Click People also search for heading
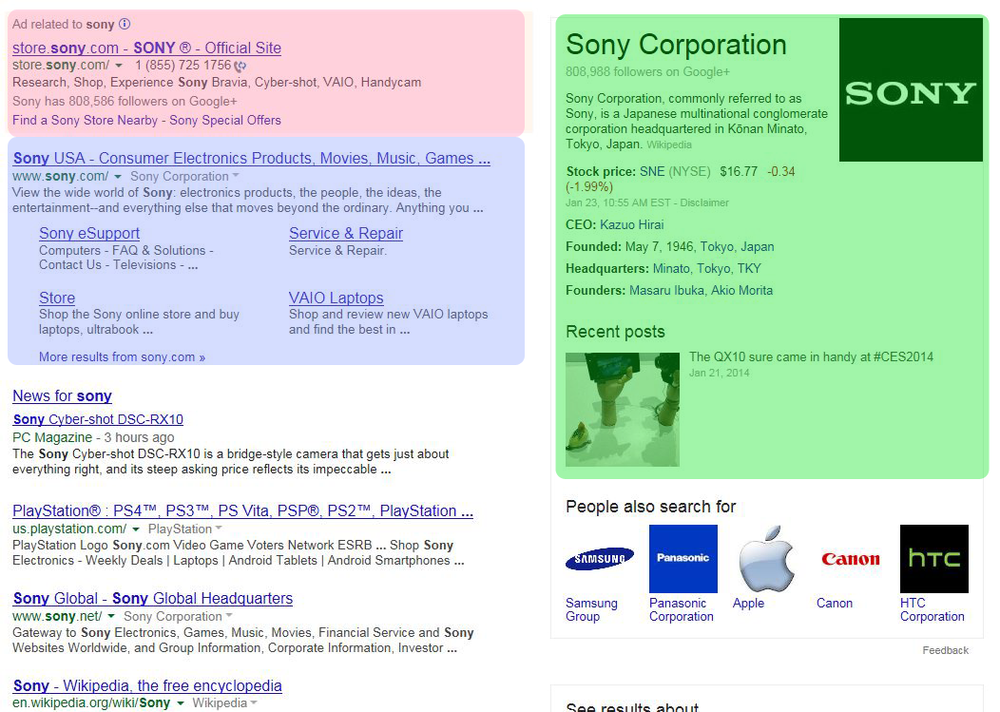 tap(651, 507)
